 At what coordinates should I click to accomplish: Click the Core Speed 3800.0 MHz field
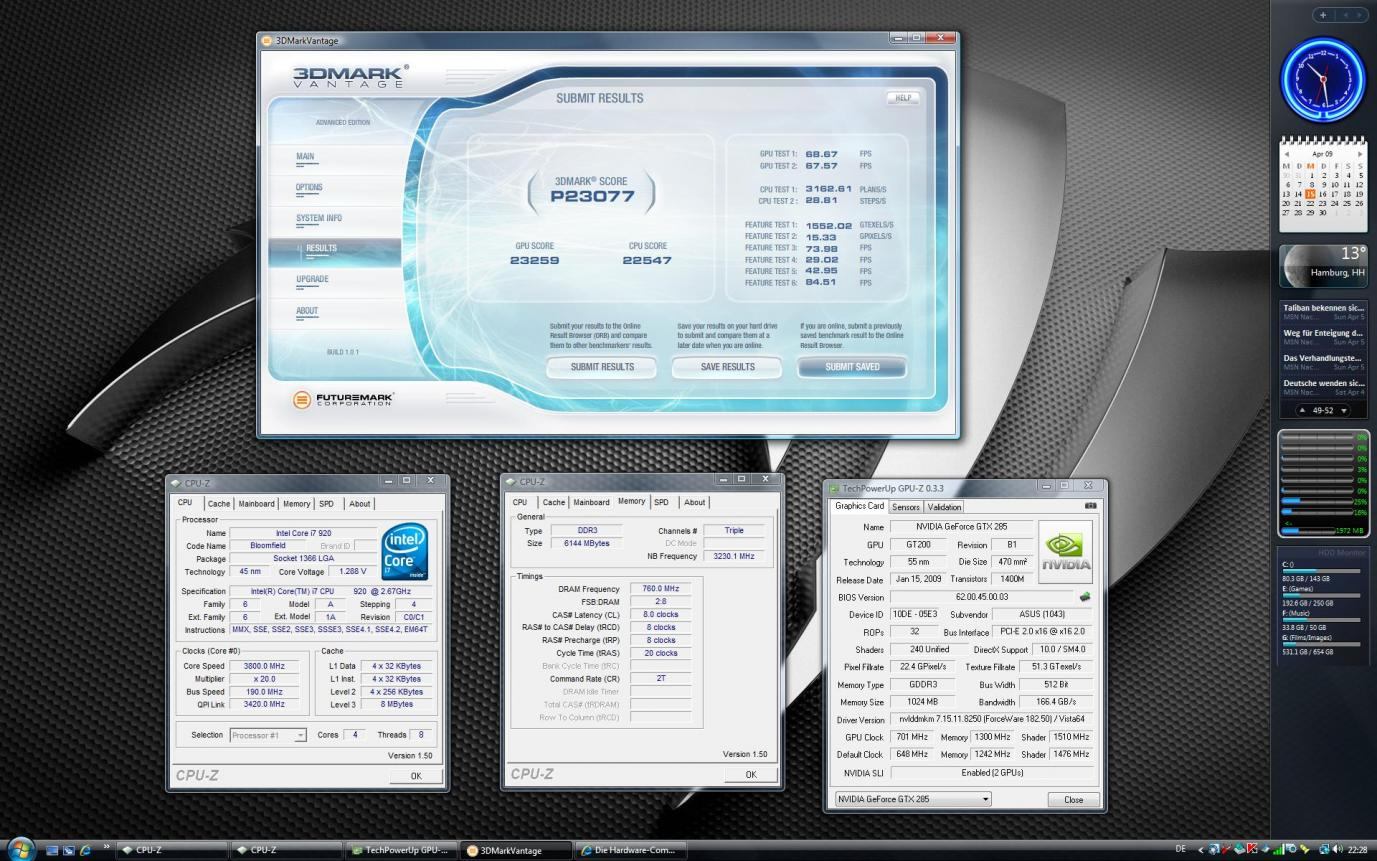[x=262, y=666]
